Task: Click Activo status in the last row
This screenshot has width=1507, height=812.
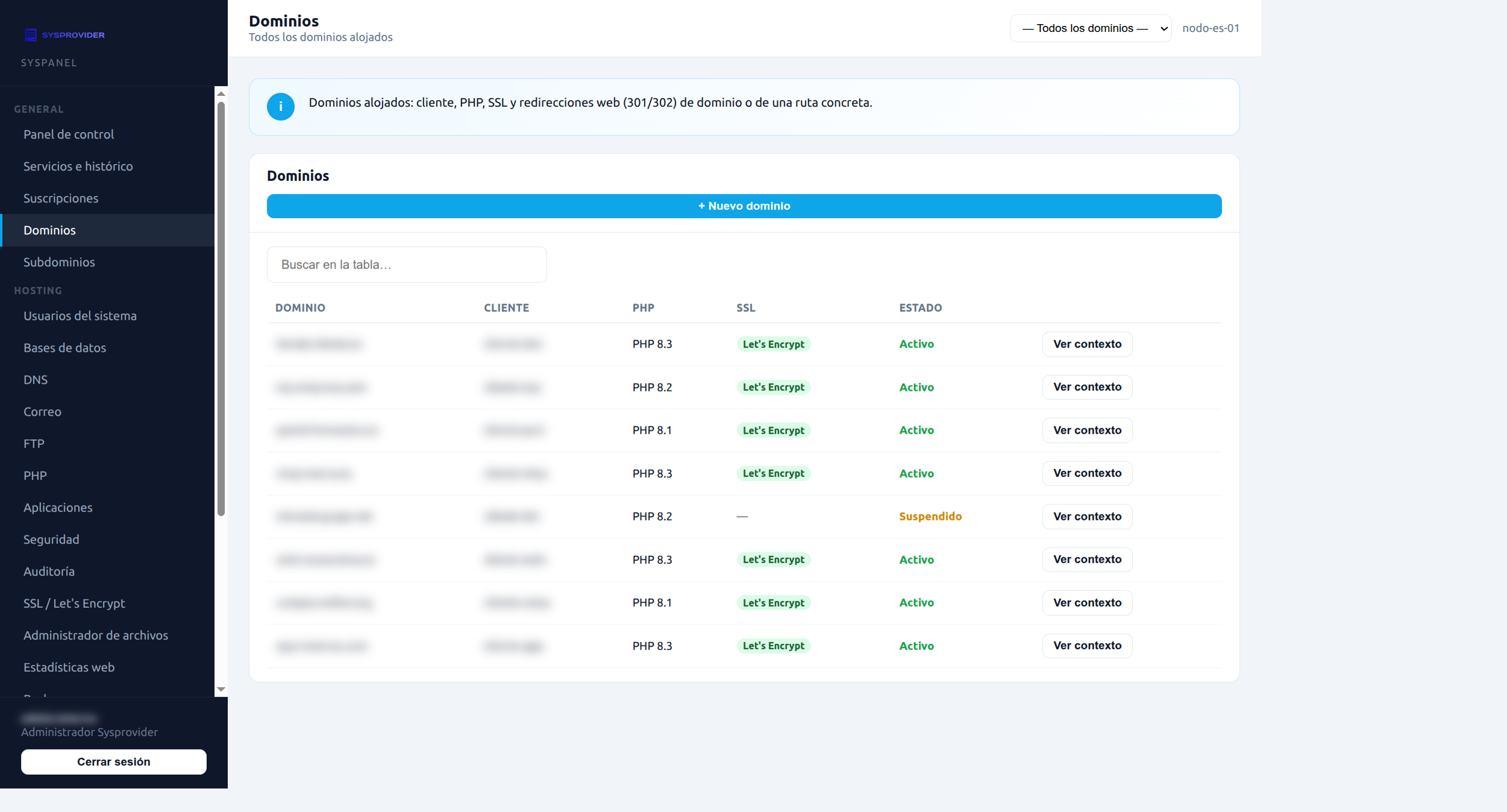Action: tap(916, 646)
